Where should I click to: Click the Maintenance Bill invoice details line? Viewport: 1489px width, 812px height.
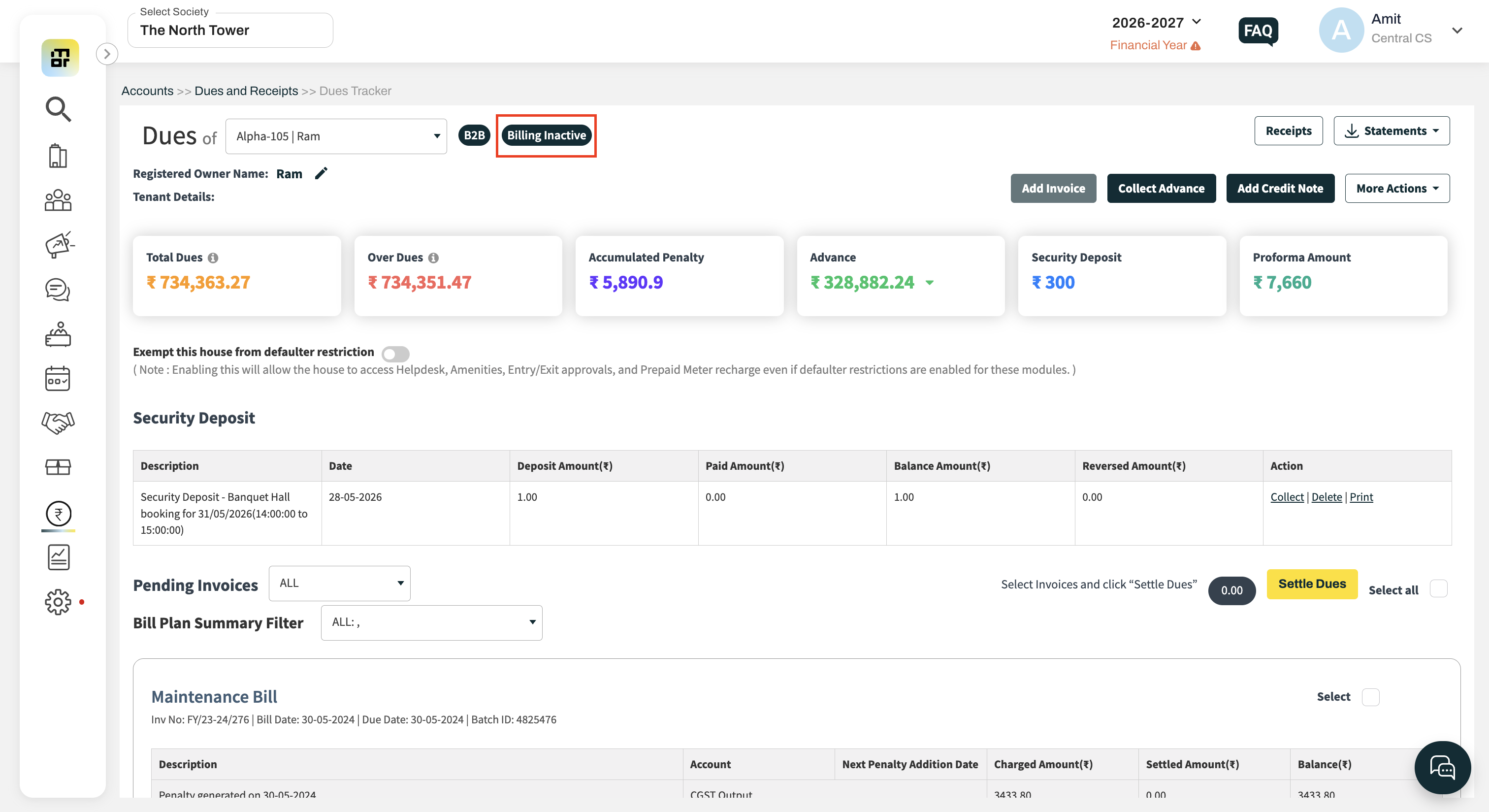[x=354, y=719]
